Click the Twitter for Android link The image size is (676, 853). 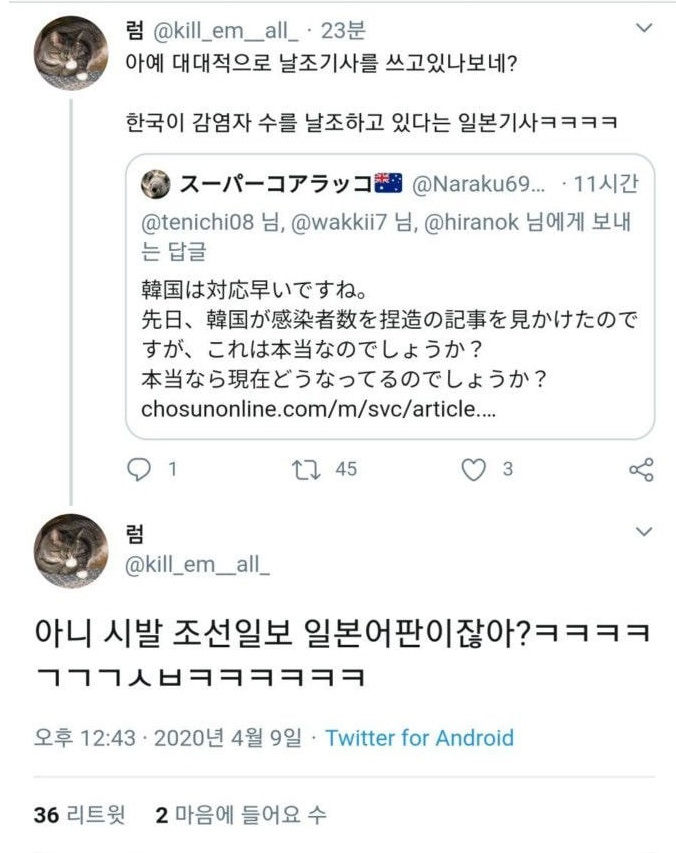[419, 738]
